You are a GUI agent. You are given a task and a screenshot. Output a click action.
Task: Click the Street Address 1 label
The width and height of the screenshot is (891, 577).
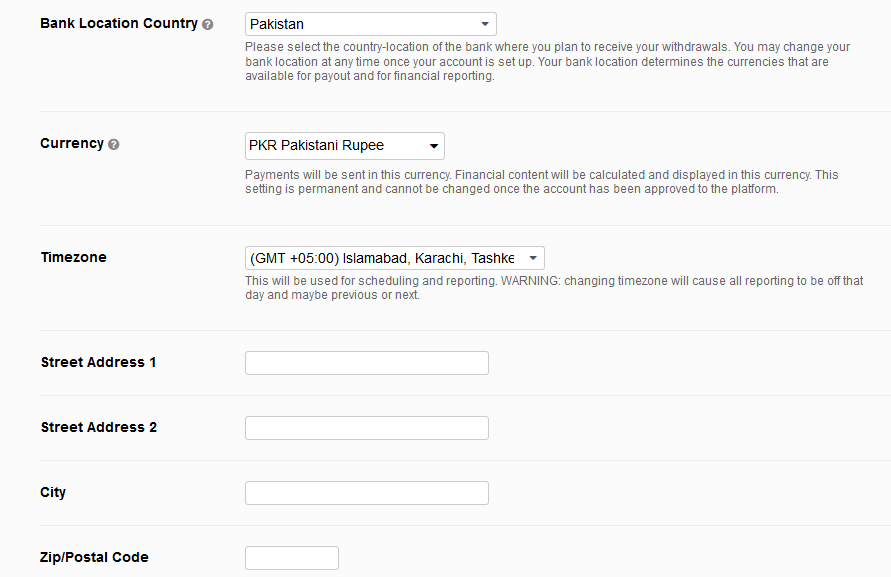click(98, 362)
